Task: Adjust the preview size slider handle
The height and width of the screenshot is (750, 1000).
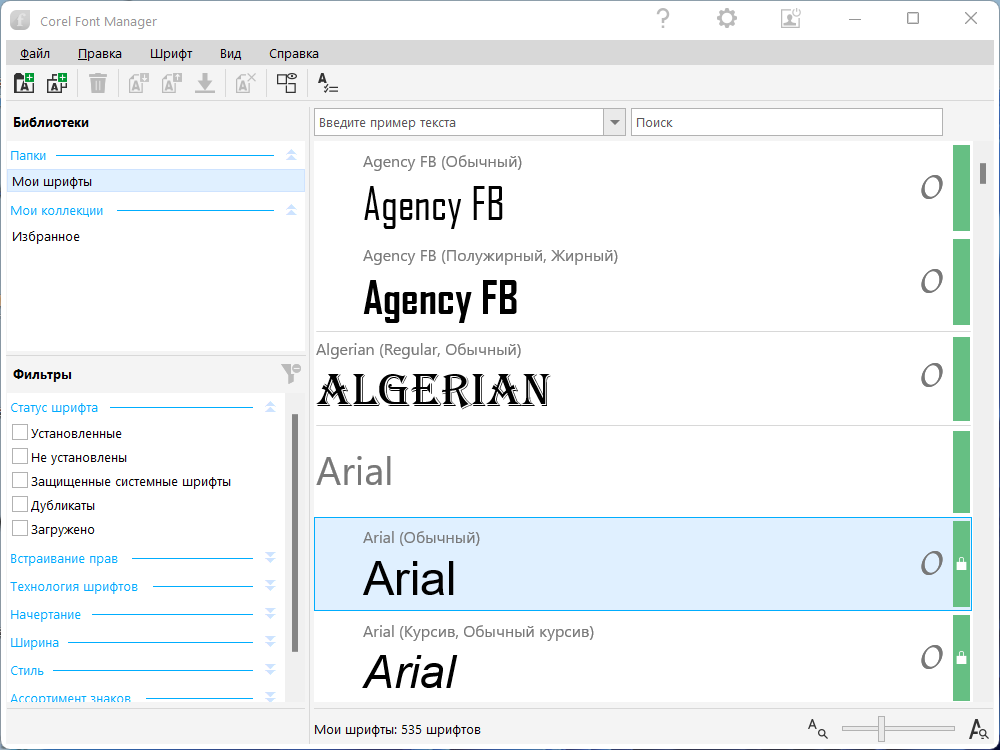Action: (x=881, y=728)
